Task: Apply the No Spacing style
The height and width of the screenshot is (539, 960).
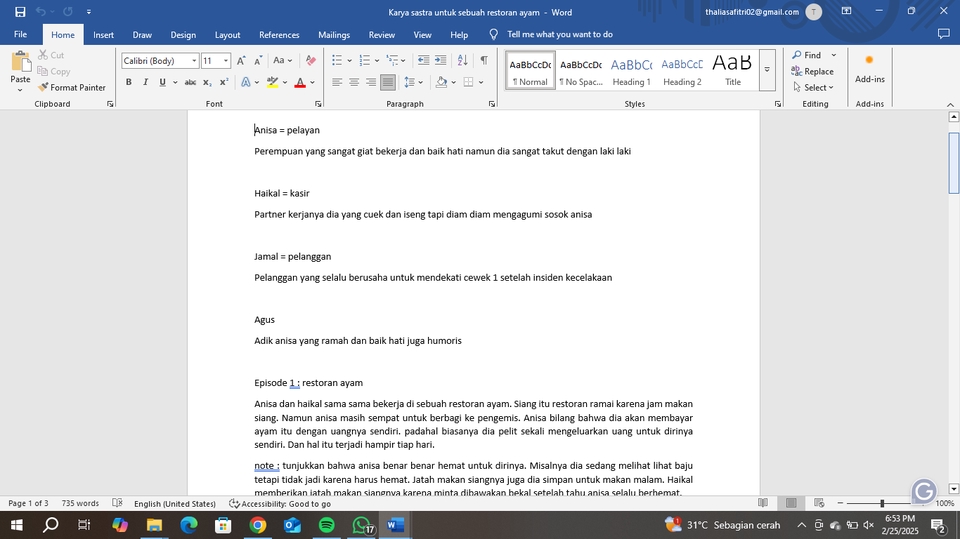Action: pyautogui.click(x=580, y=70)
